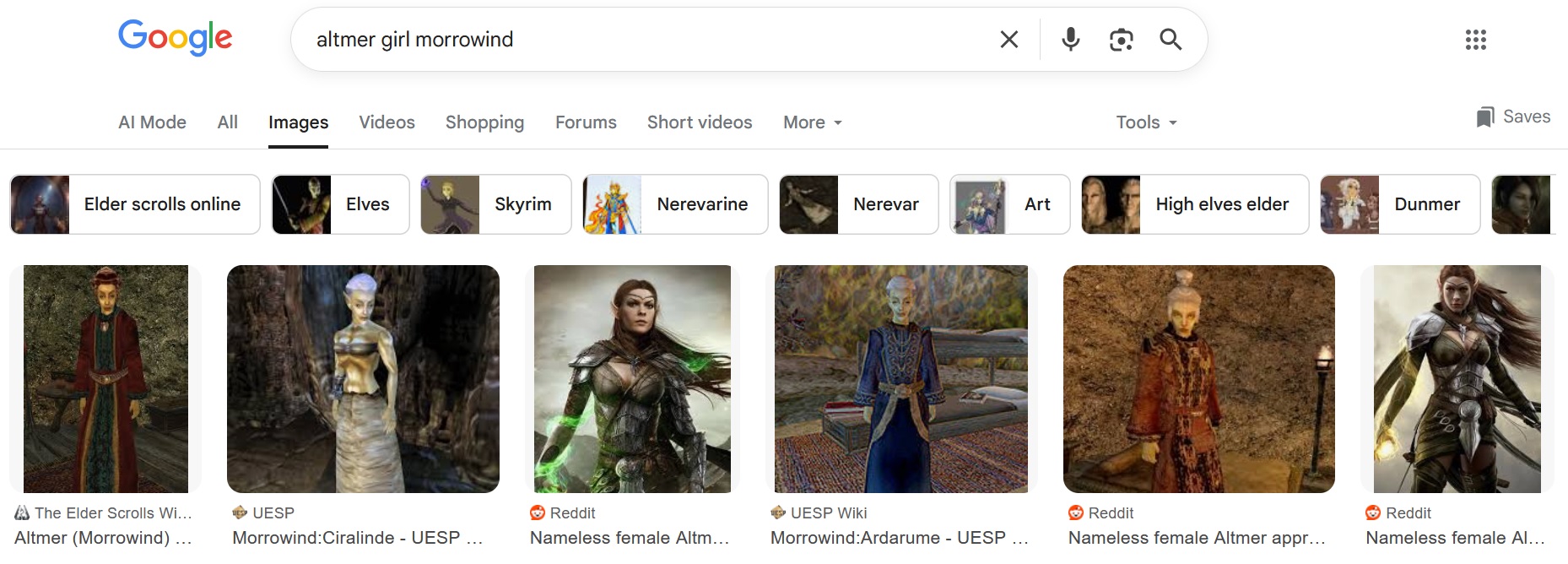Open the Ardarume image thumbnail

pyautogui.click(x=901, y=379)
